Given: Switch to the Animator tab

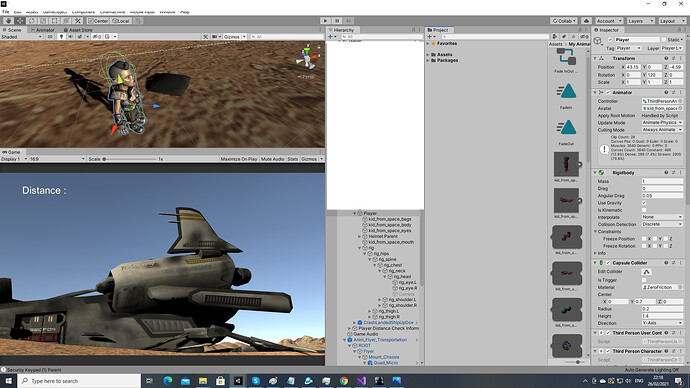Looking at the screenshot, I should [x=43, y=30].
